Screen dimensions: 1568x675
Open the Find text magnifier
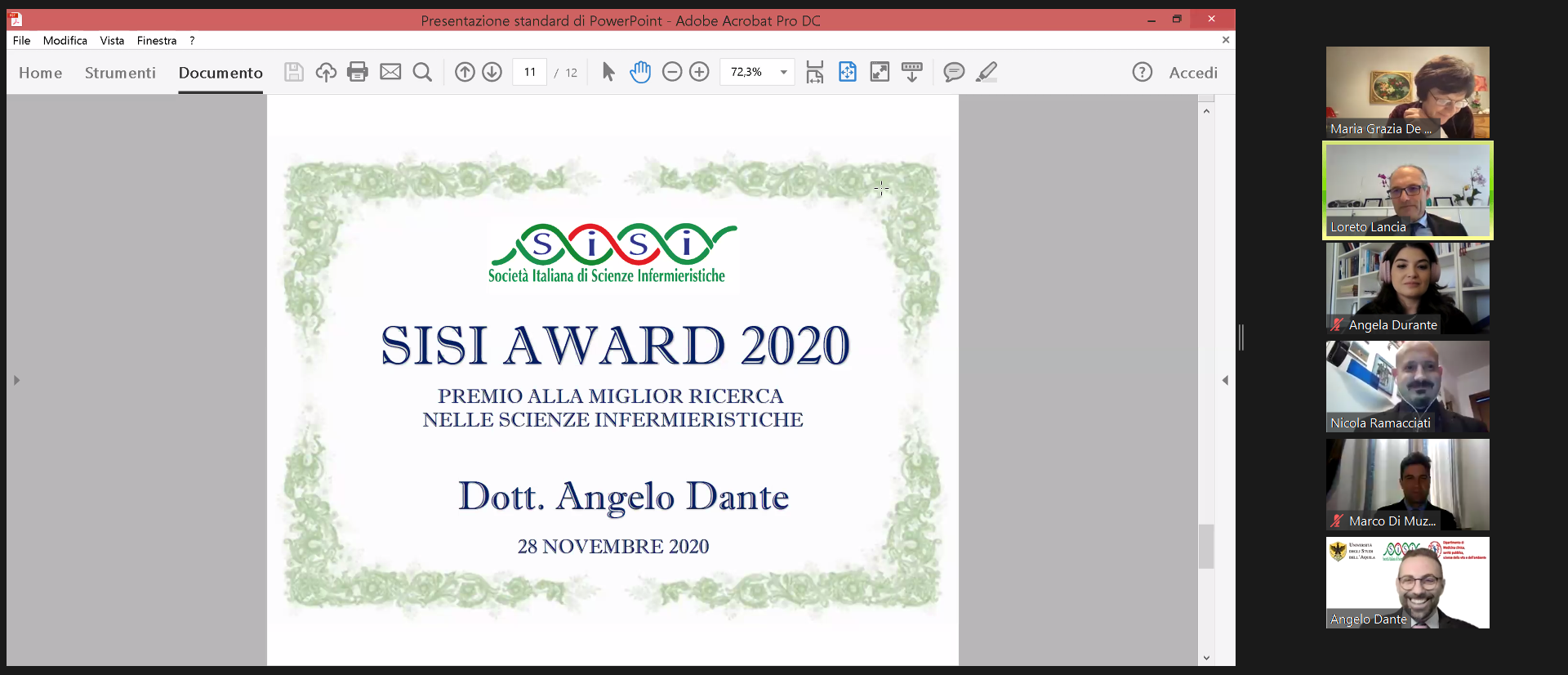tap(422, 72)
